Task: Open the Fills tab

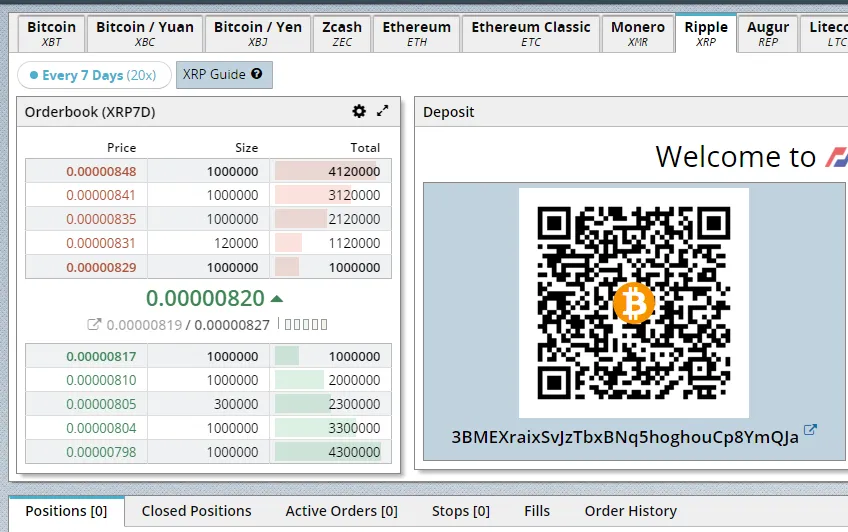Action: tap(537, 511)
